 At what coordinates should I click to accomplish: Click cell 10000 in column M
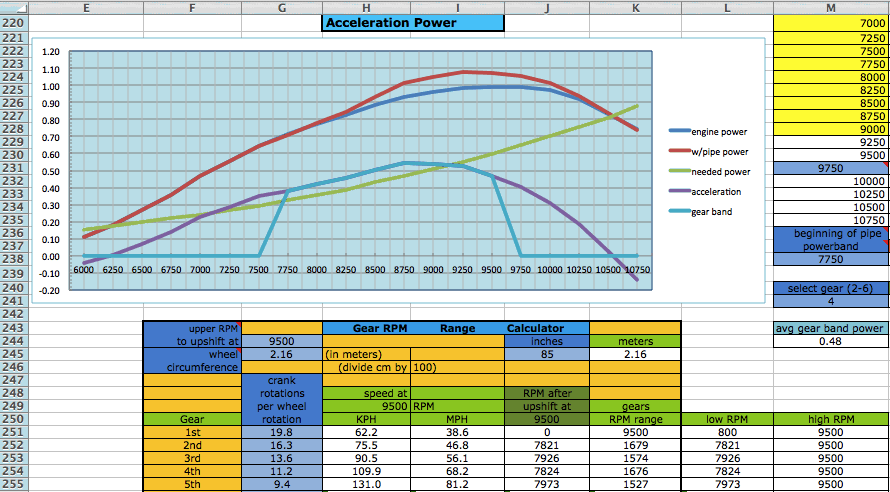point(832,181)
